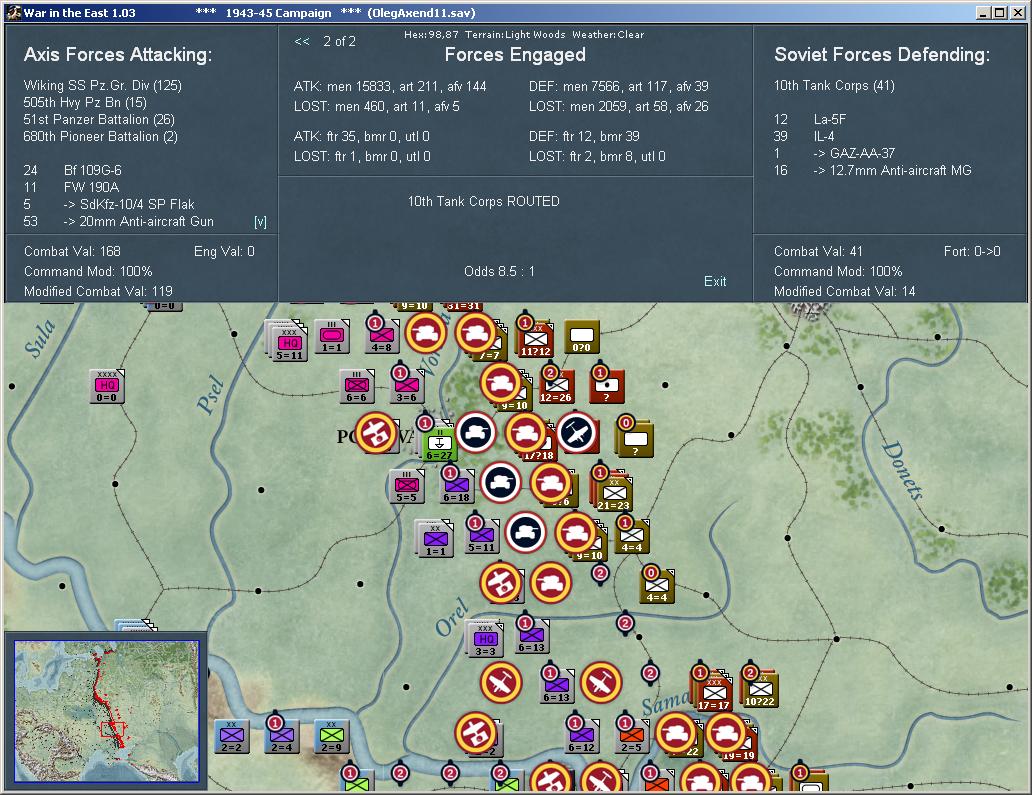Screen dimensions: 1032x795
Task: Select the purple 5=11 unit counter
Action: (x=481, y=536)
